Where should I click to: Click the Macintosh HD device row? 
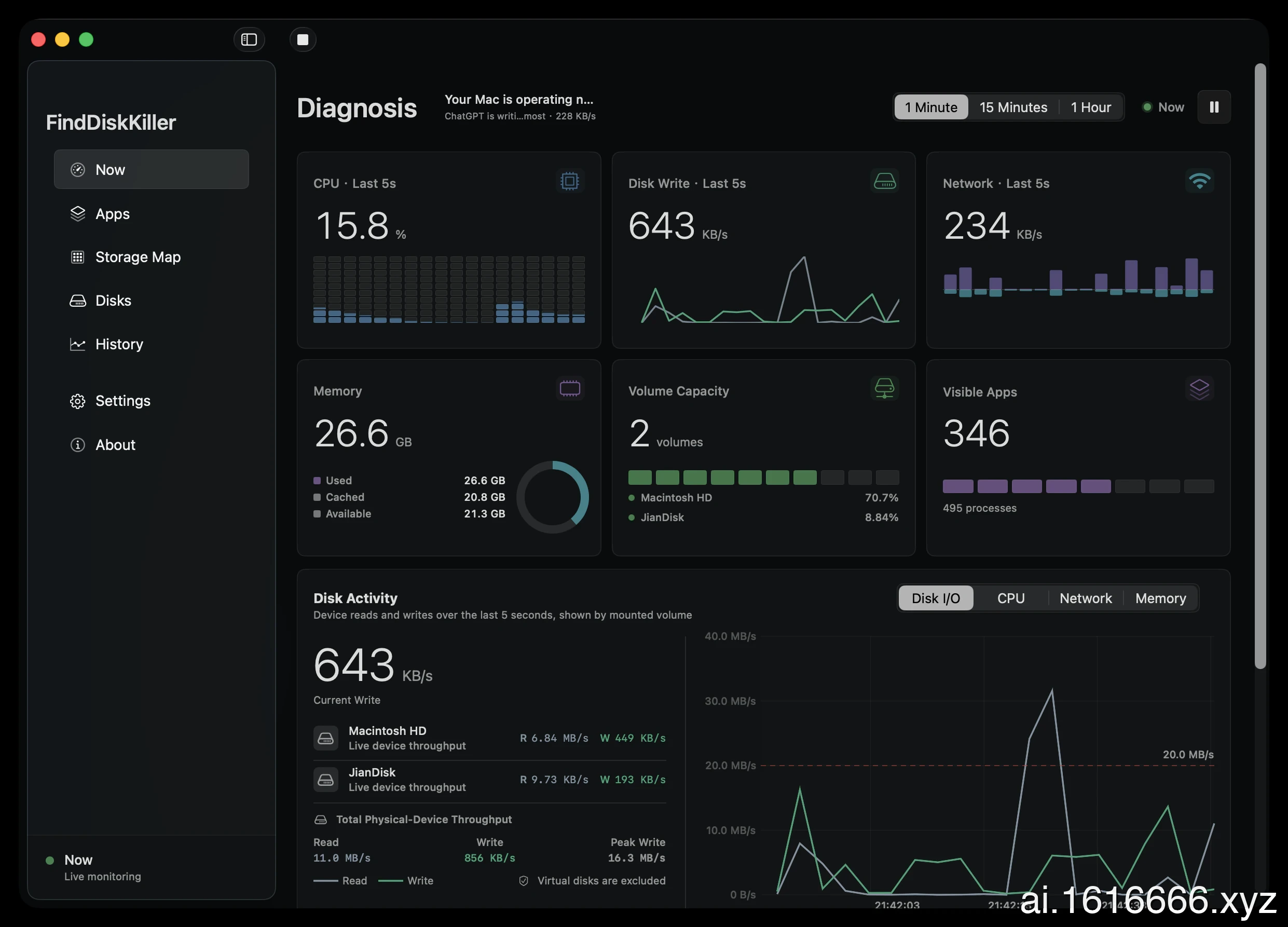point(489,738)
